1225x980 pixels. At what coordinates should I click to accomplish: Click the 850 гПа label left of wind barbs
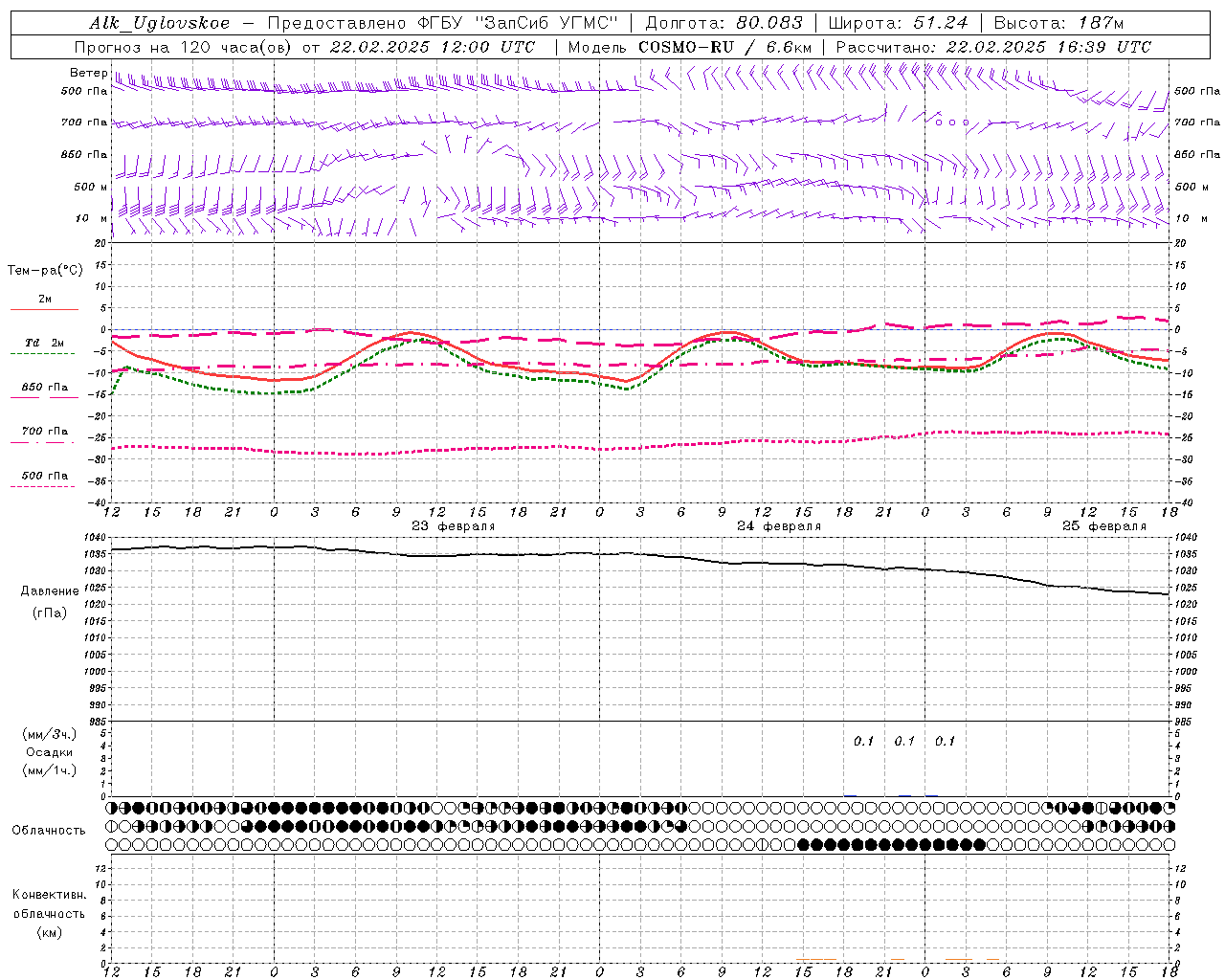(84, 155)
